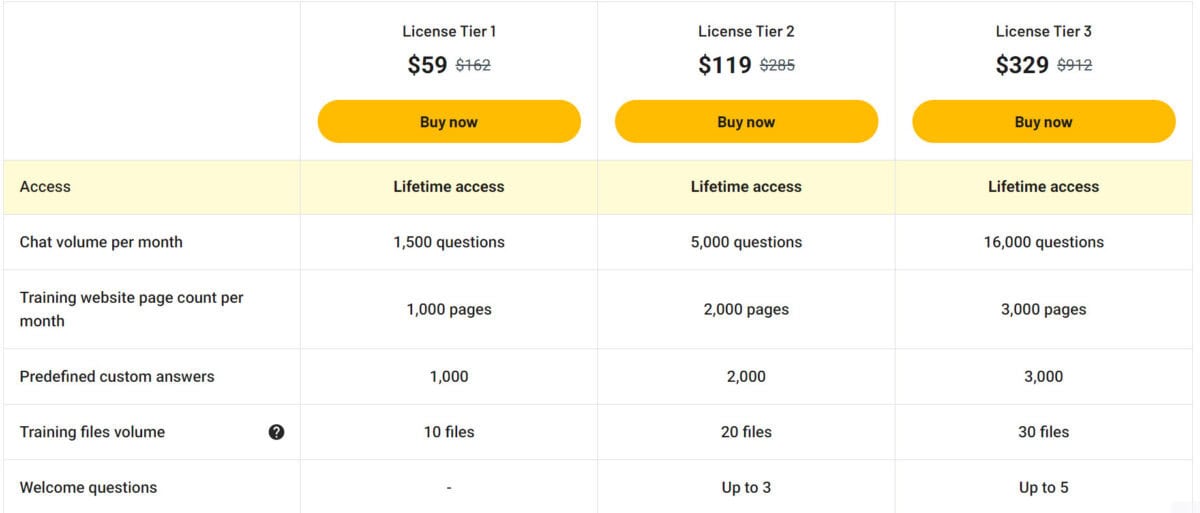Select the License Tier 3 heading

pos(1043,31)
